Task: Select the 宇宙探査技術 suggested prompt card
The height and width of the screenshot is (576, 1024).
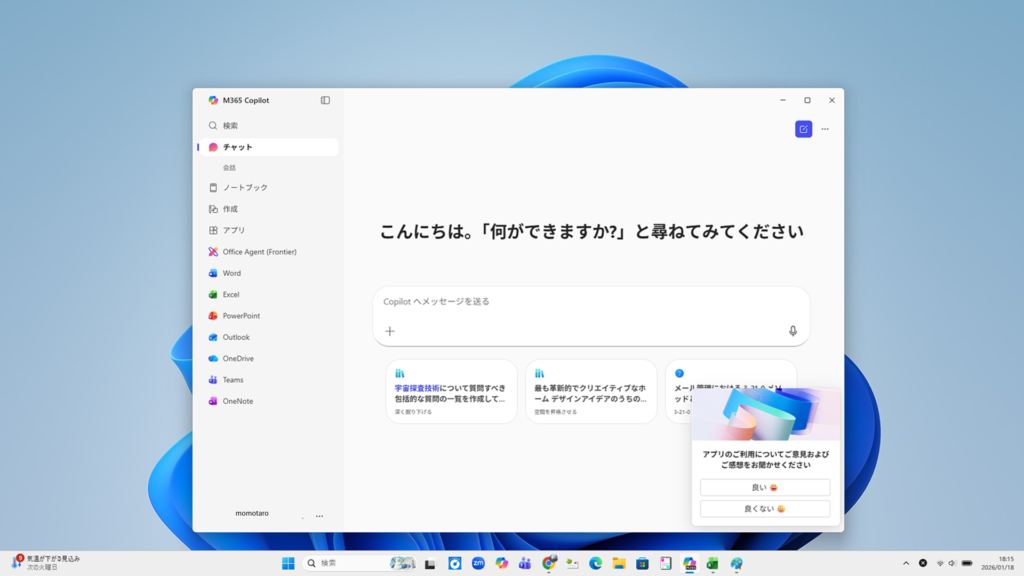Action: coord(451,391)
